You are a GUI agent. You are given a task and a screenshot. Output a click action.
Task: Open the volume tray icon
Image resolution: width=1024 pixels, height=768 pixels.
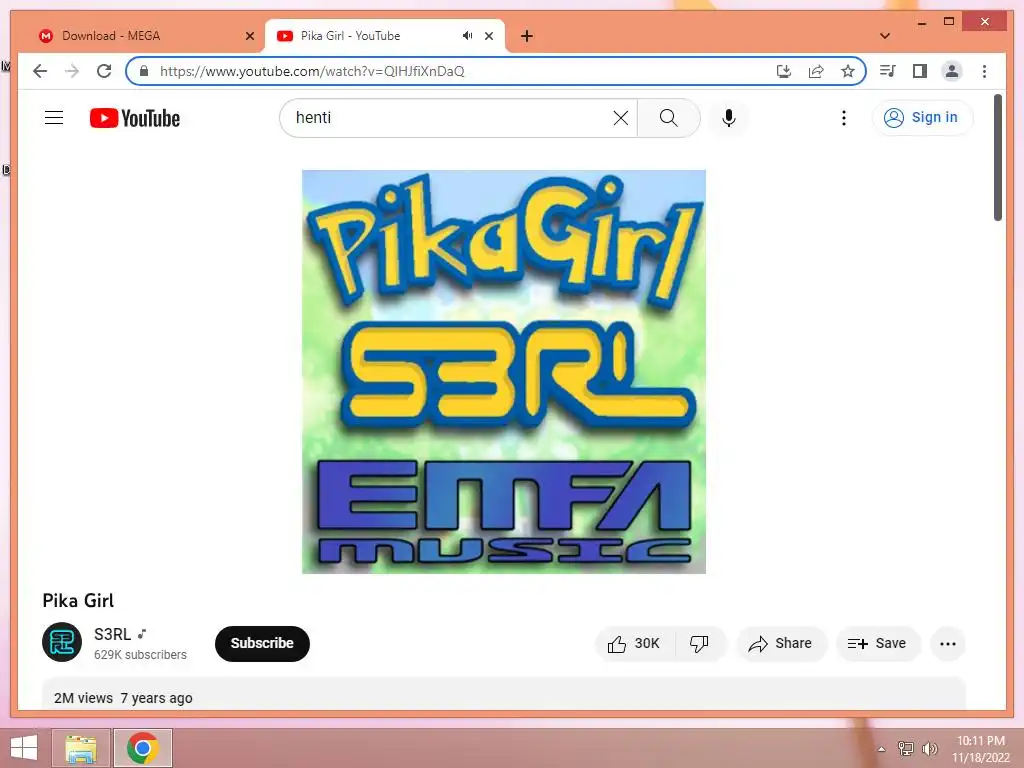929,749
